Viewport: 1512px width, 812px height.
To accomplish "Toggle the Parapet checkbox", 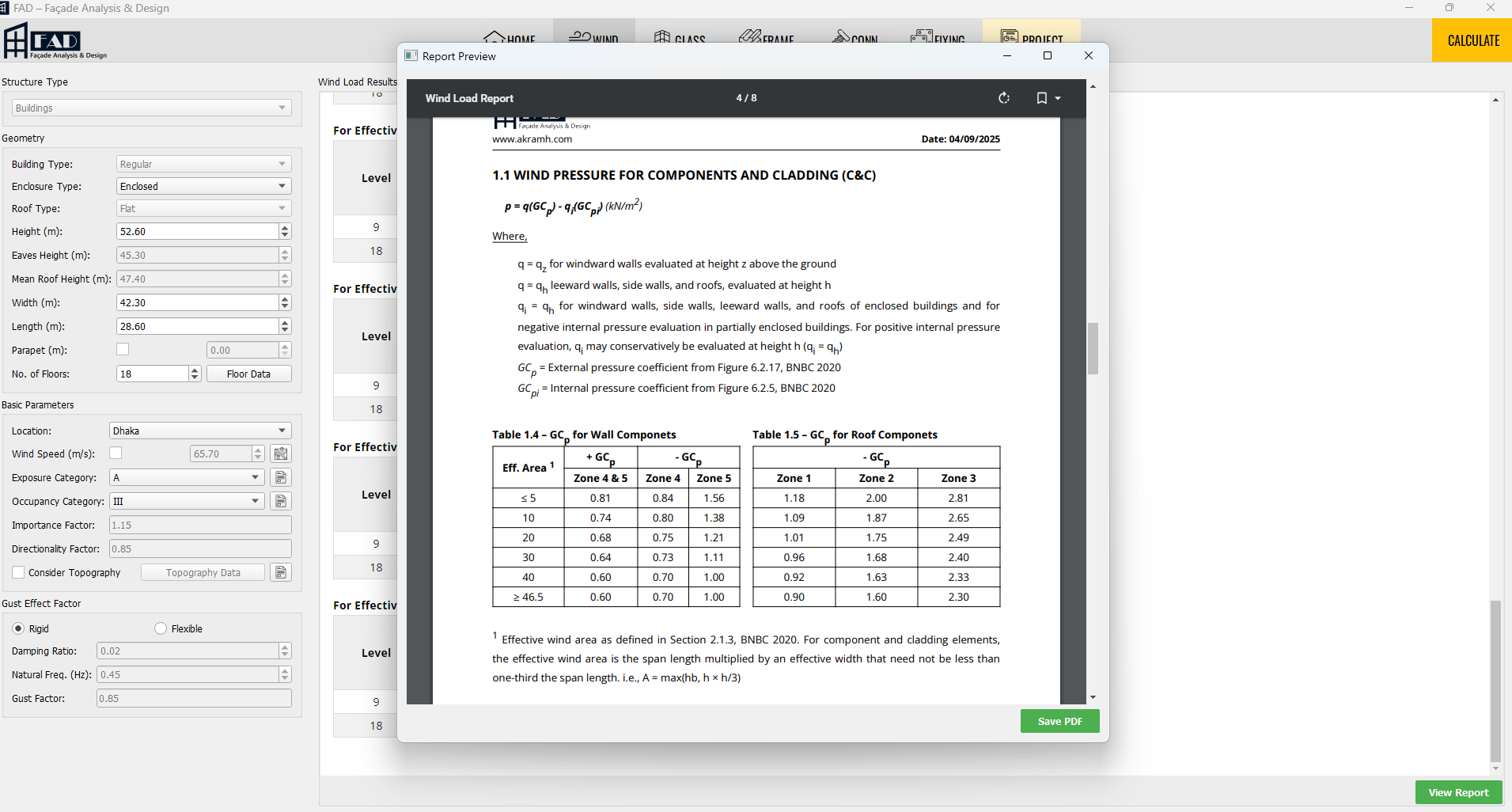I will point(123,349).
